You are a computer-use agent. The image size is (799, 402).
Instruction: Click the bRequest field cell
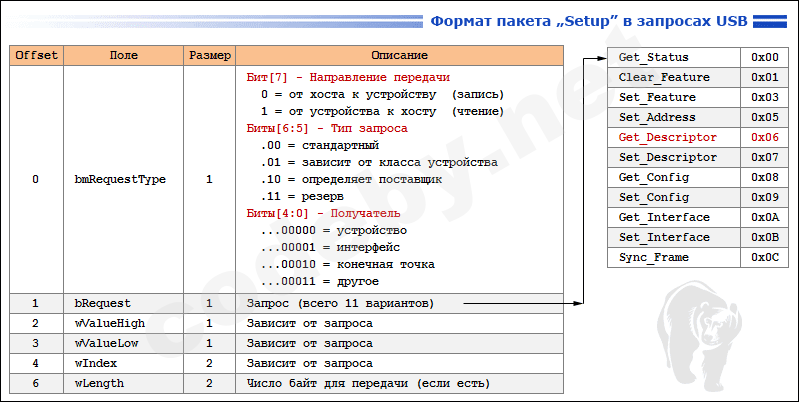[103, 302]
